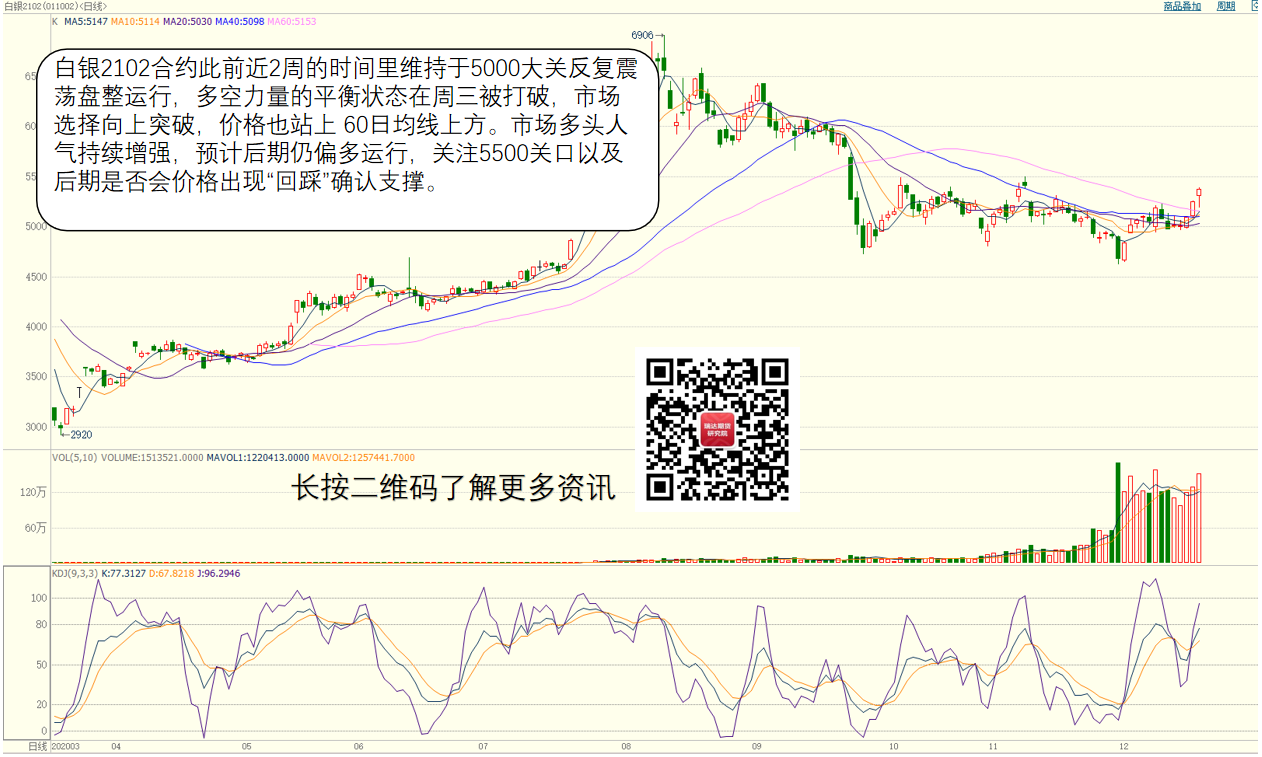Click the 商品叠加 link at top right
Image resolution: width=1262 pixels, height=757 pixels.
tap(1181, 6)
